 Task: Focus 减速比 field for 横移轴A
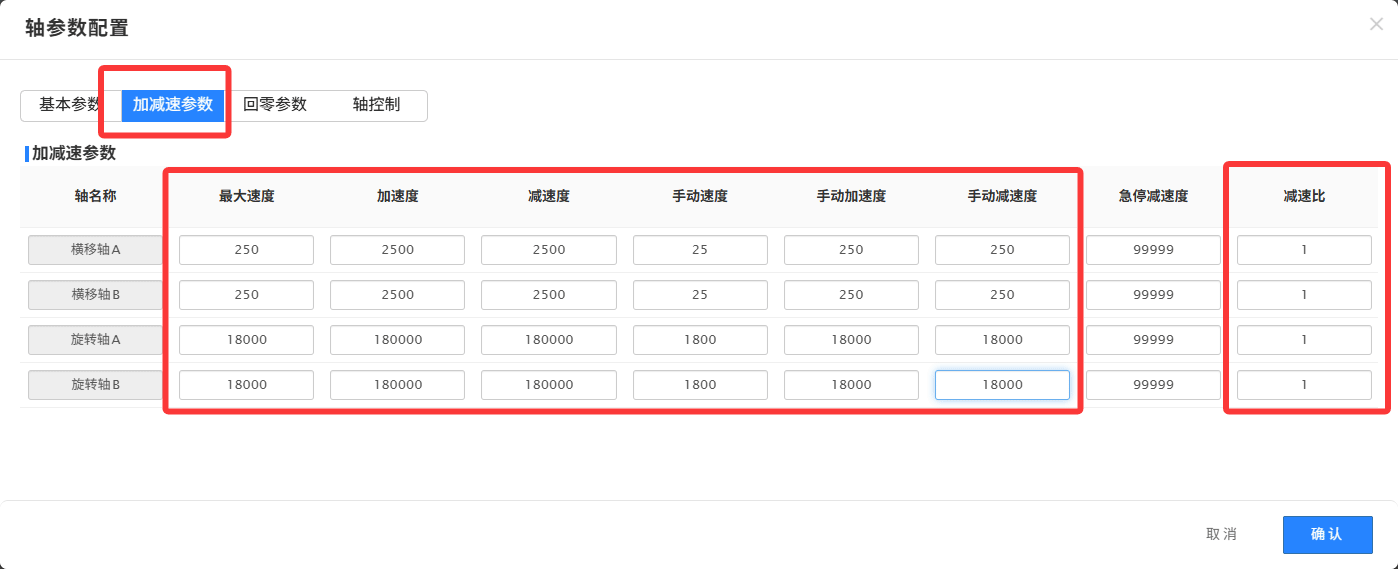[1304, 250]
